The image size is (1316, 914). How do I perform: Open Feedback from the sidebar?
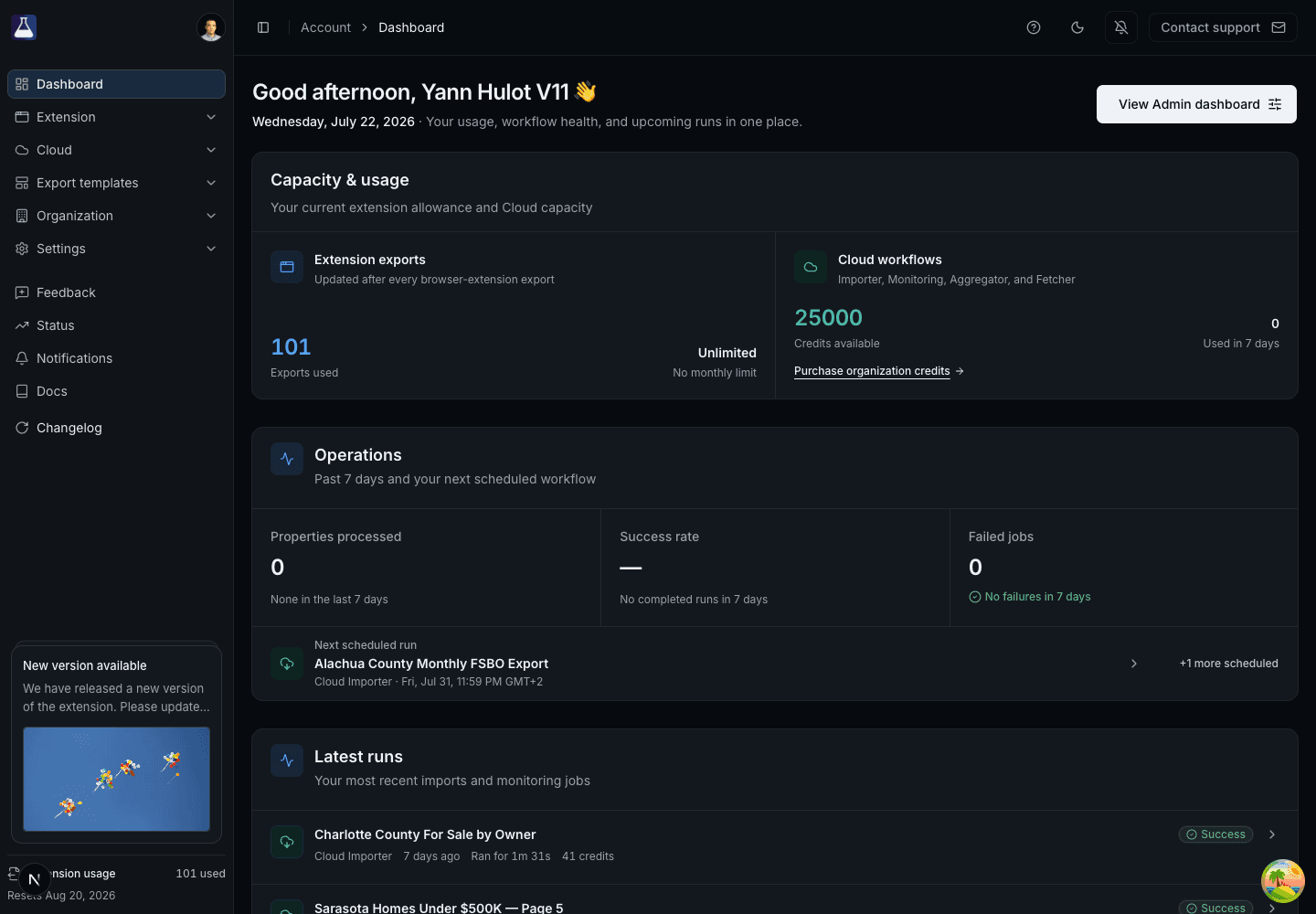[x=116, y=292]
